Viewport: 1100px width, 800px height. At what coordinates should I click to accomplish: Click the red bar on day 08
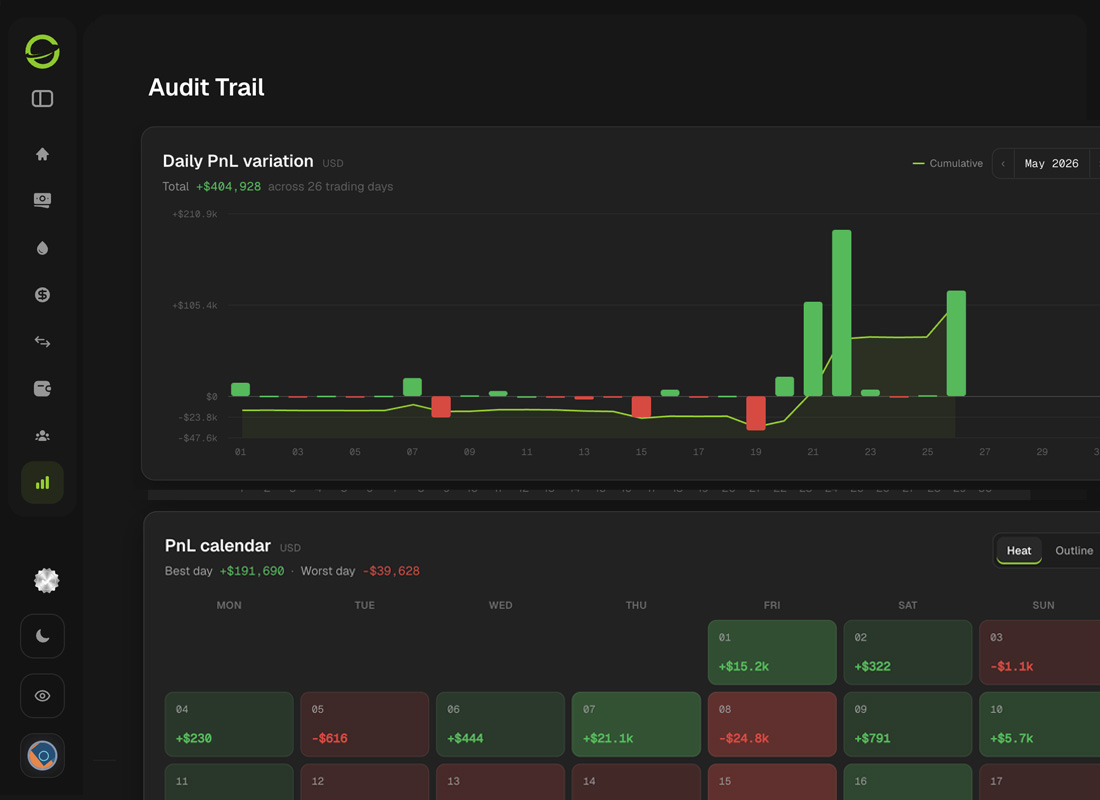point(441,407)
